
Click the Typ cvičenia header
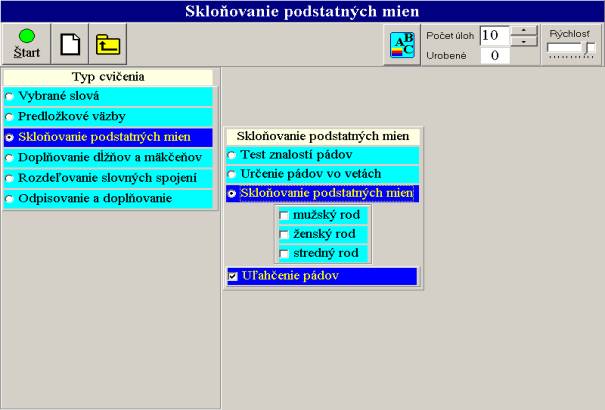click(108, 77)
